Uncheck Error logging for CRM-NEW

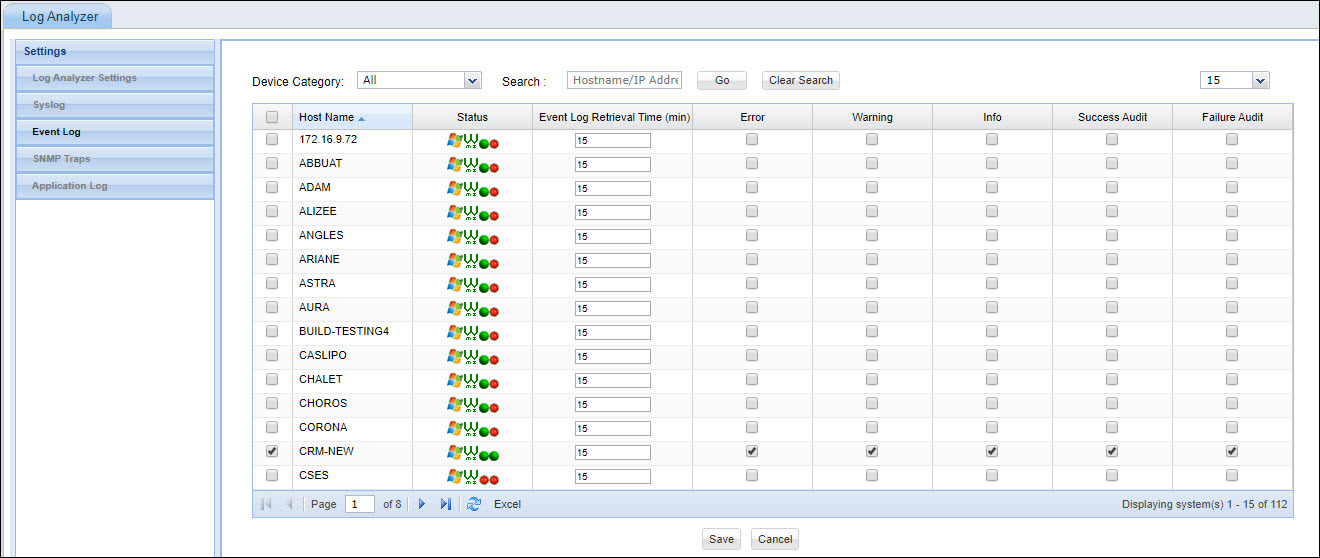tap(752, 452)
